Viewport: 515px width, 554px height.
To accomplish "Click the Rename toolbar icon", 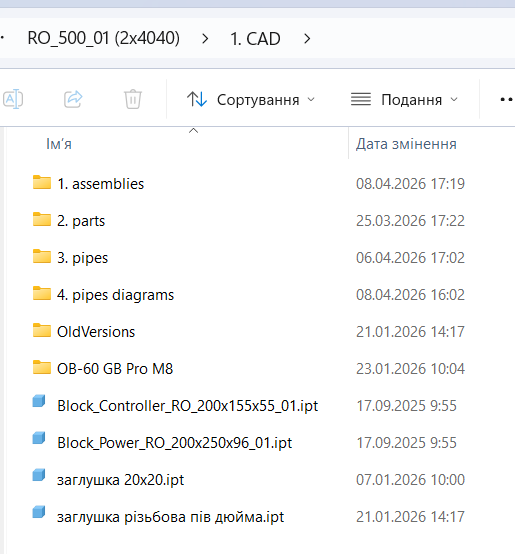I will tap(13, 99).
